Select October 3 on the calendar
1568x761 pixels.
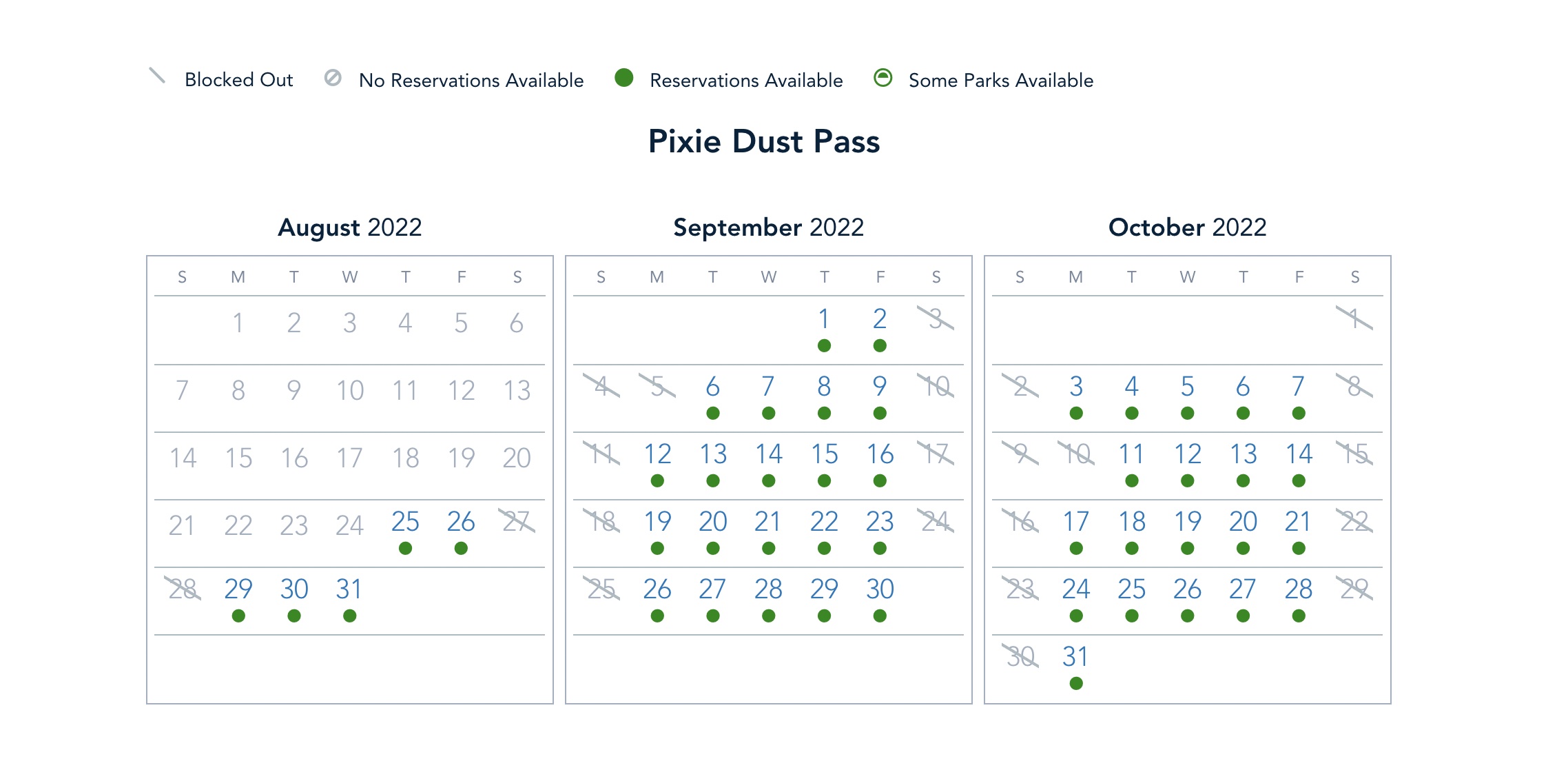pos(1076,387)
